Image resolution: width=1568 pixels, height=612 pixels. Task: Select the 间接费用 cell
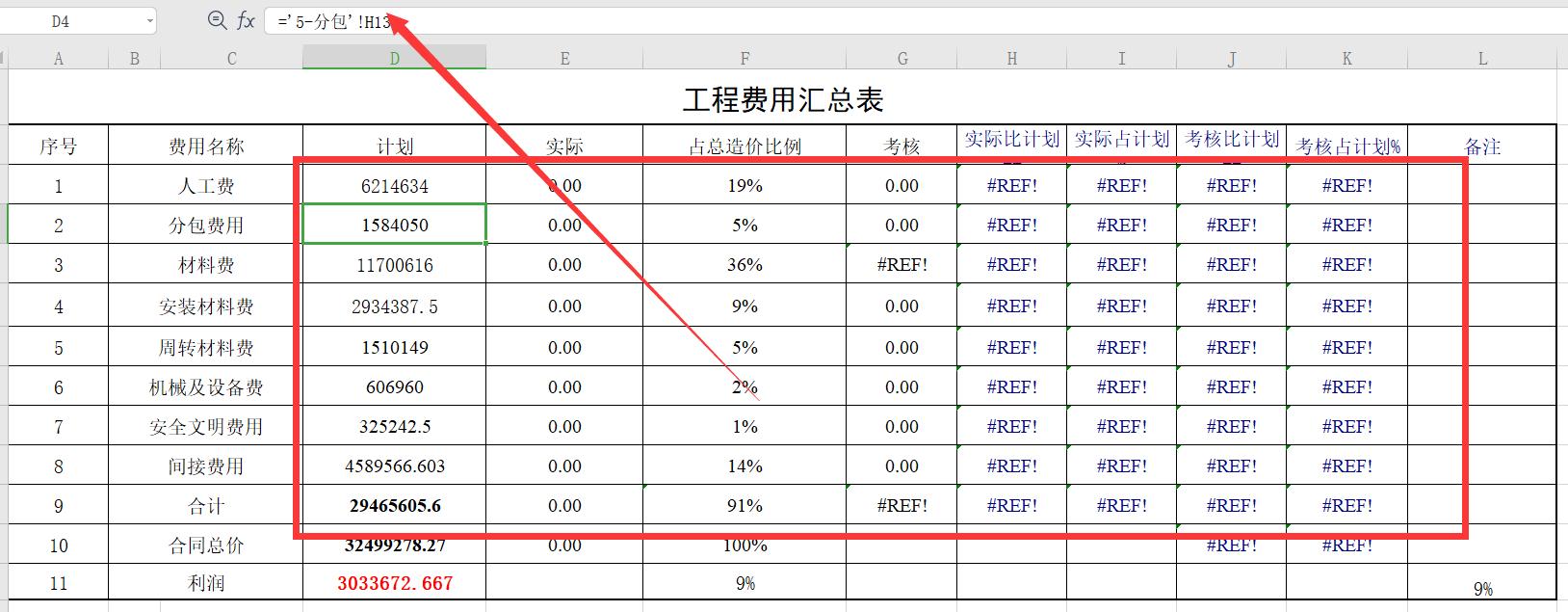[x=206, y=466]
